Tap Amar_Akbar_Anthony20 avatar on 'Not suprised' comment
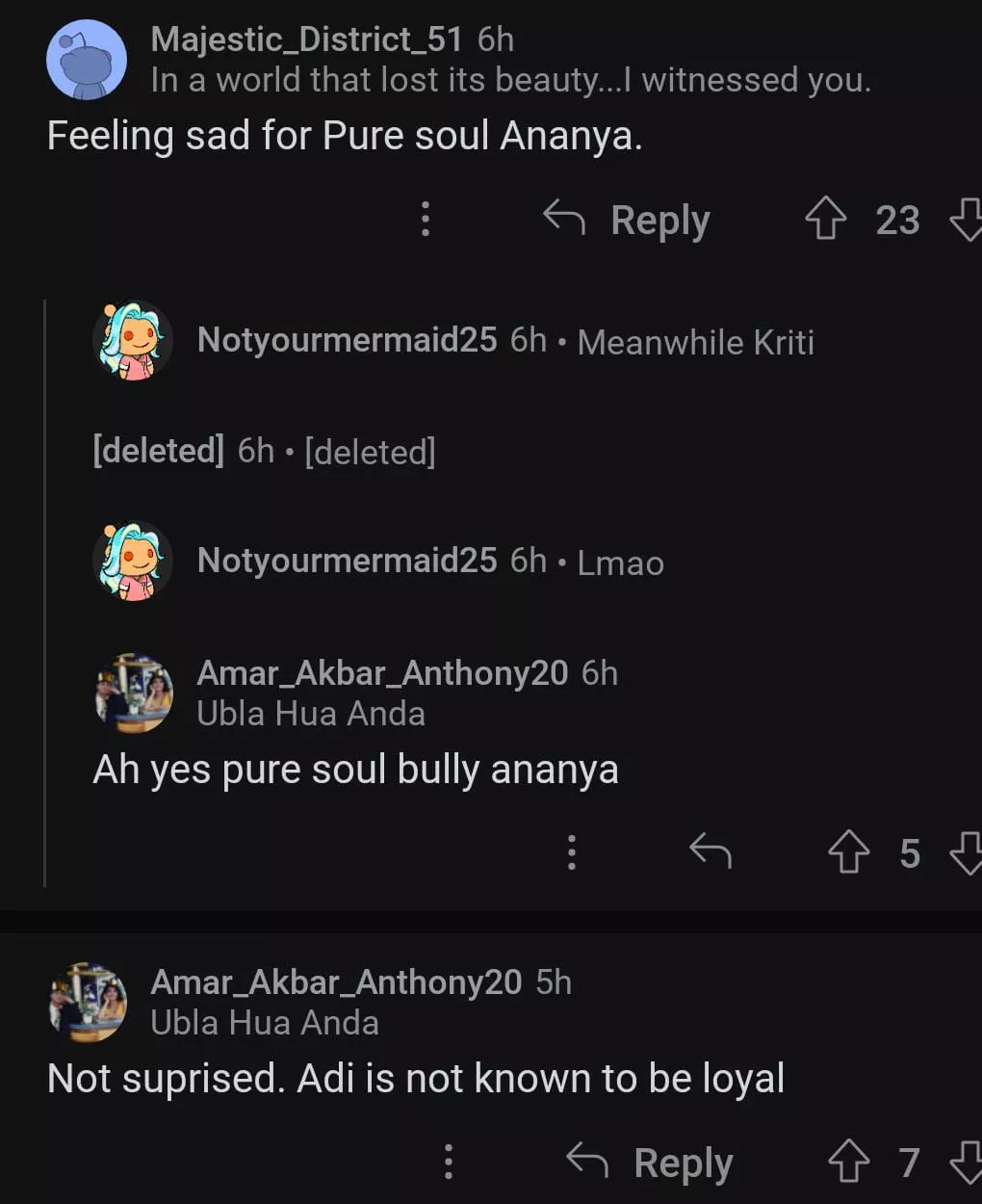 pos(88,1003)
